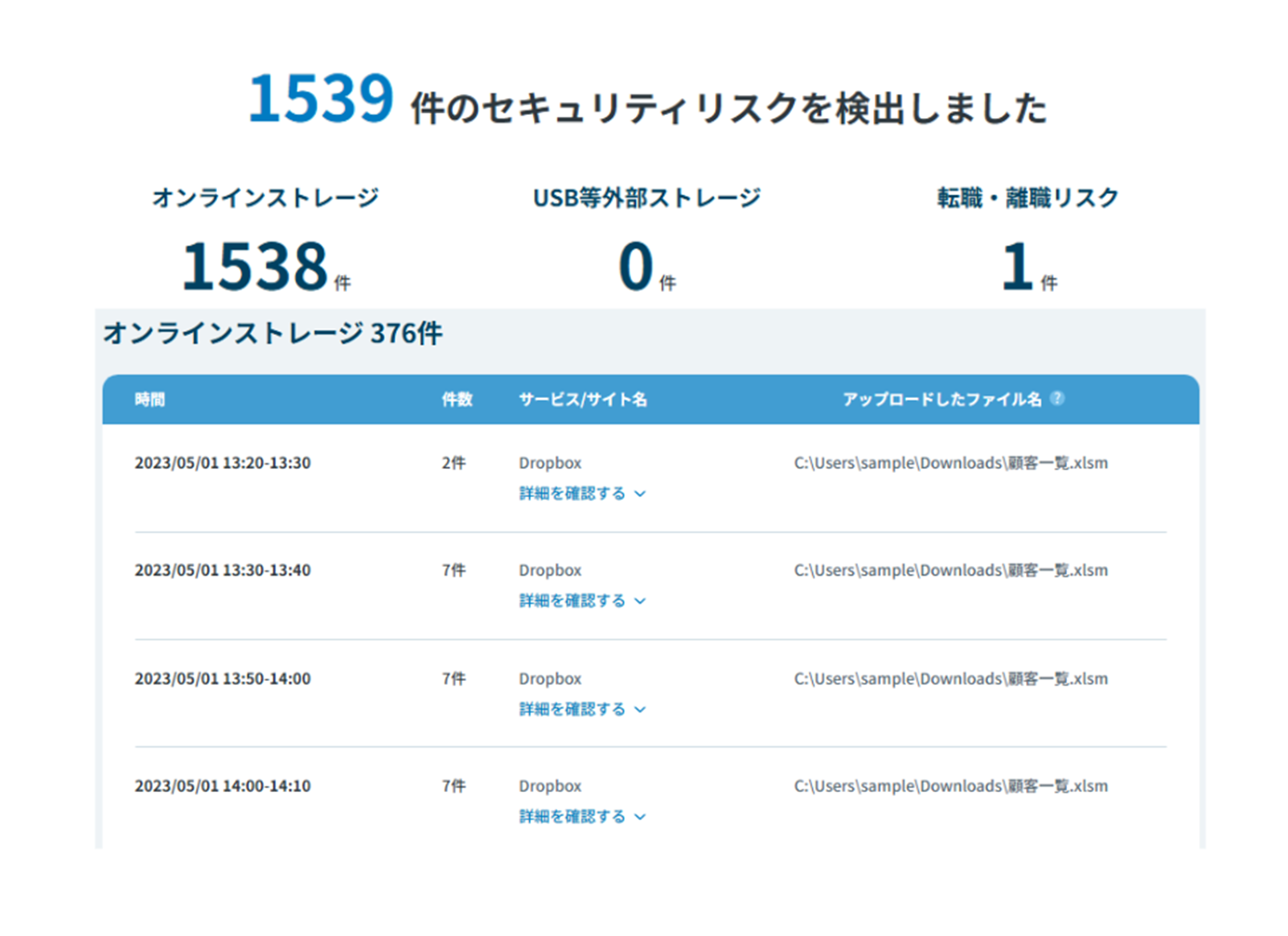Screen dimensions: 1288x936
Task: Click the 時間 column header
Action: [x=150, y=399]
